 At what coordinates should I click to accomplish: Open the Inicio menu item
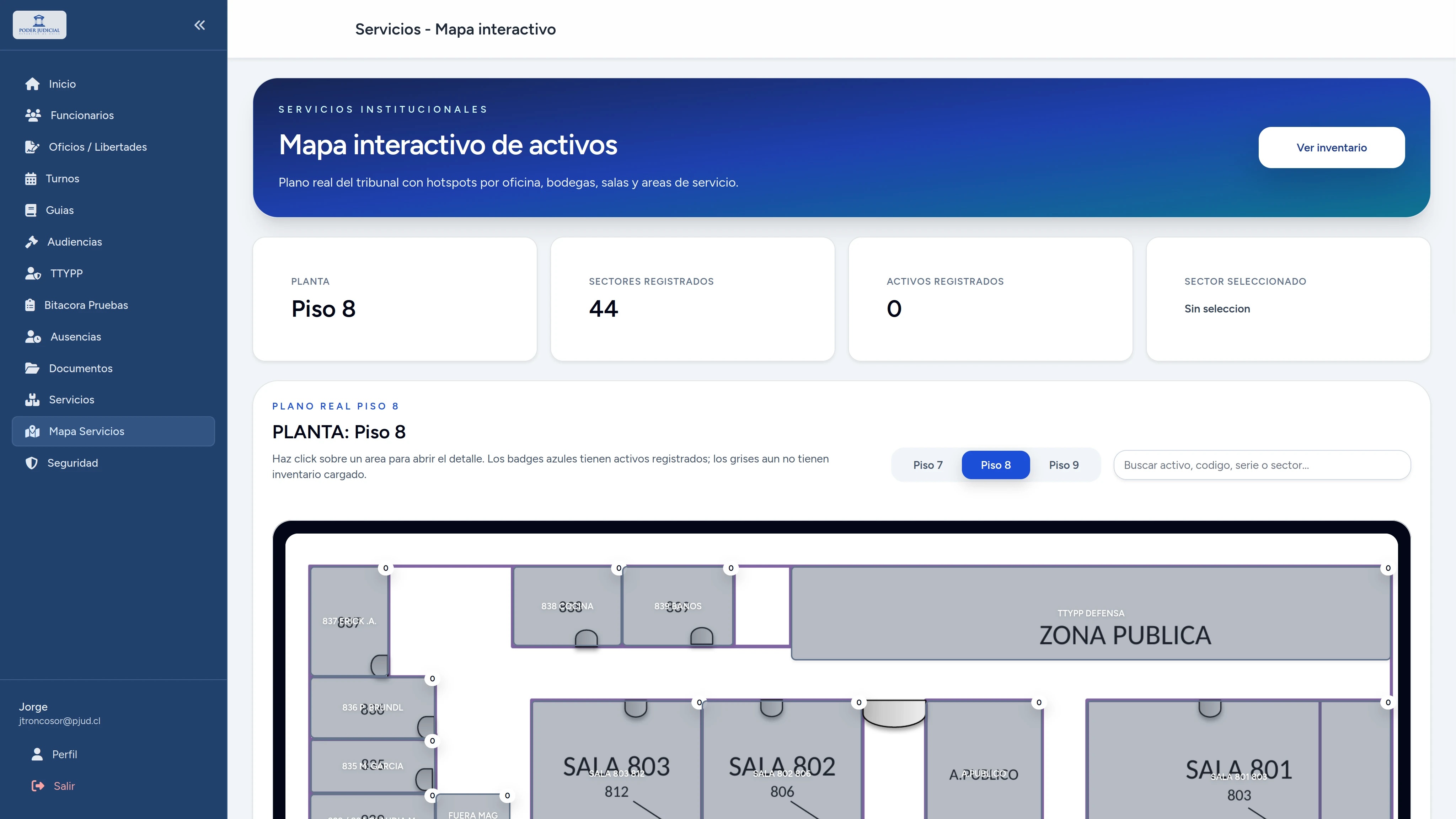[113, 84]
